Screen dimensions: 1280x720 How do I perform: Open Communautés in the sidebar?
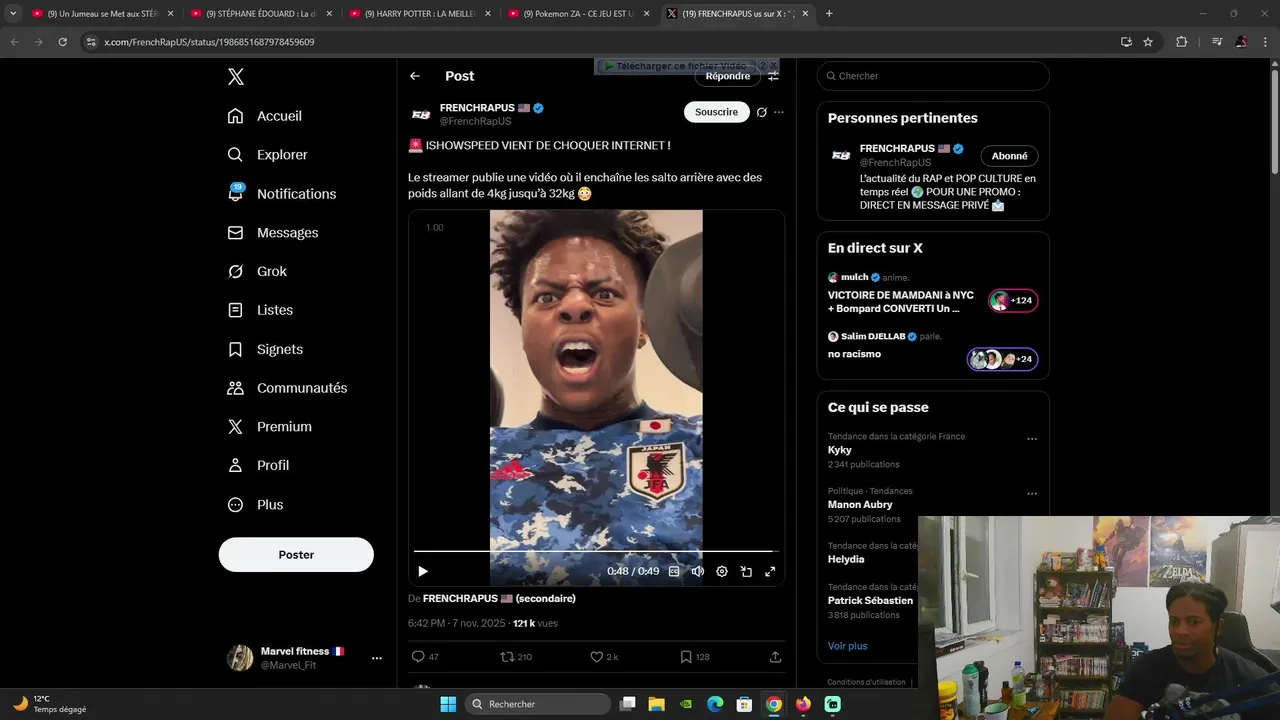pyautogui.click(x=287, y=388)
